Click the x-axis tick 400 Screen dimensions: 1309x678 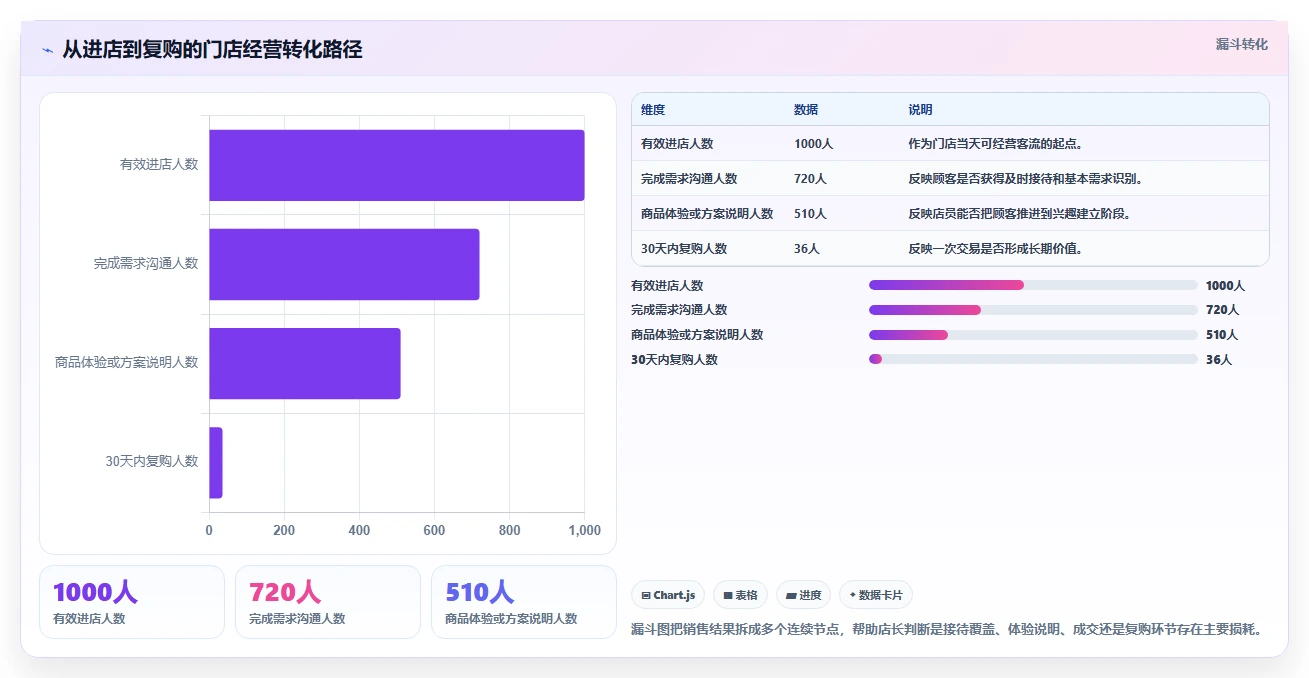359,530
